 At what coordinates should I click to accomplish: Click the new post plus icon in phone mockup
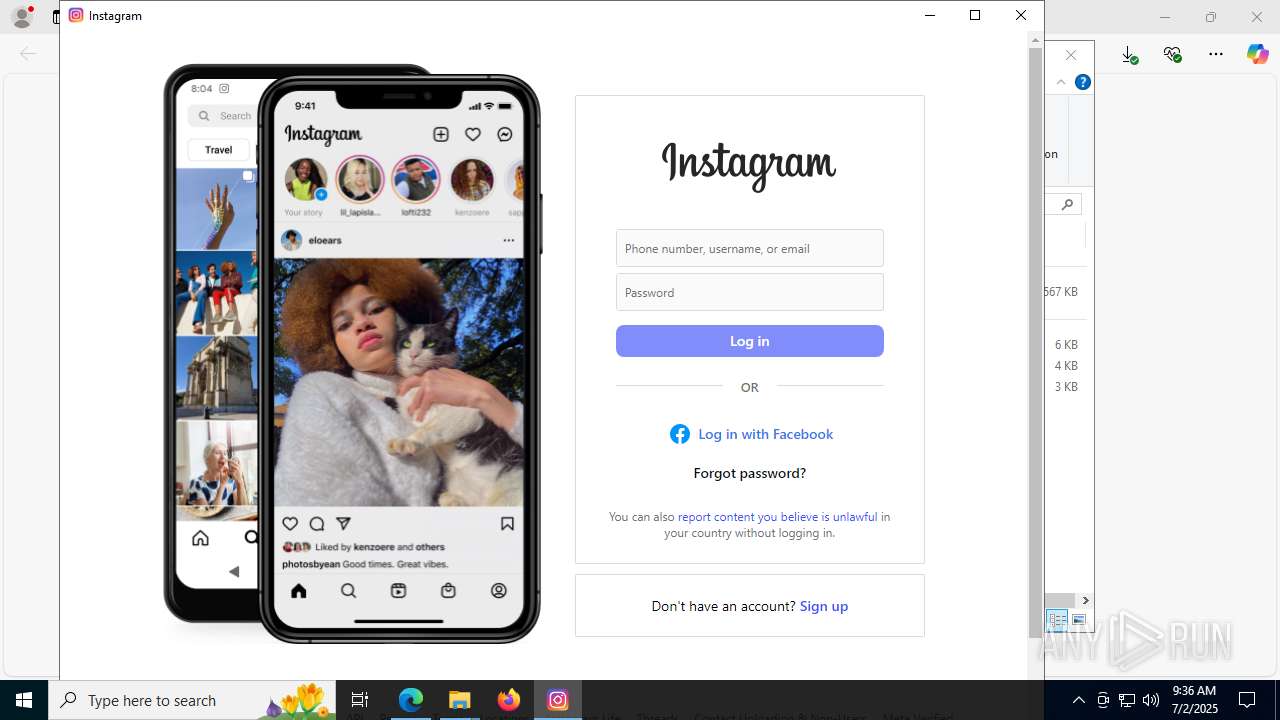tap(441, 134)
